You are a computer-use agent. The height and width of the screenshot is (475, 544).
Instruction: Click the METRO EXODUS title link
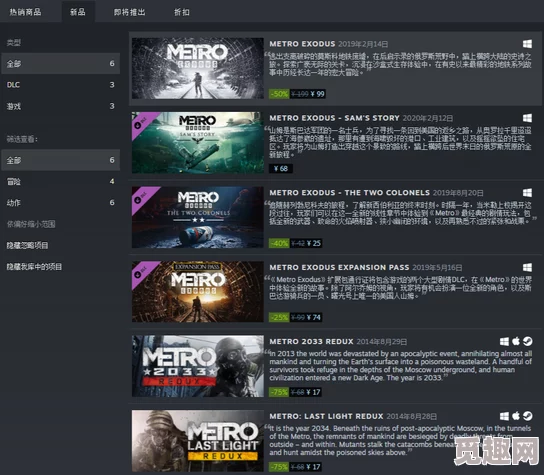coord(302,44)
